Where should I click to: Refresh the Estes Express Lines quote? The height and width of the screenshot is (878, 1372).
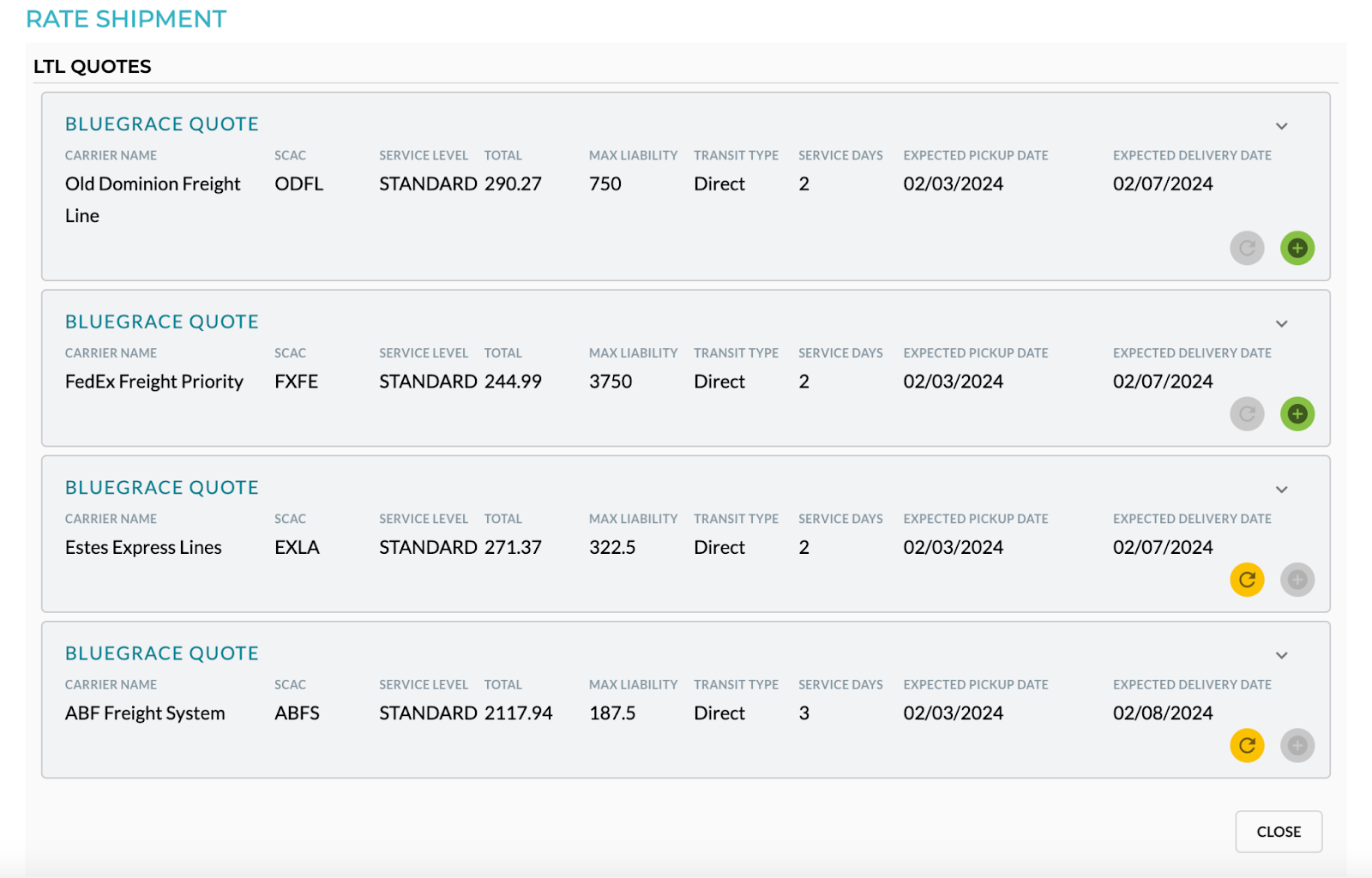click(x=1247, y=580)
